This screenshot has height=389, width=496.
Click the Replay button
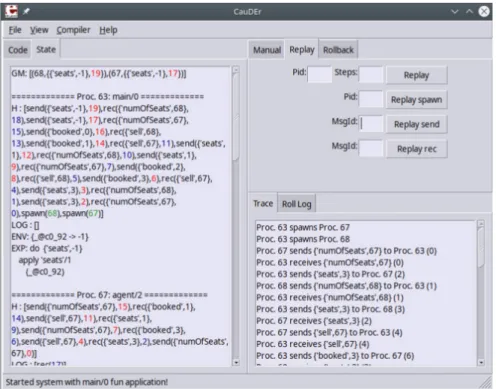[x=416, y=75]
